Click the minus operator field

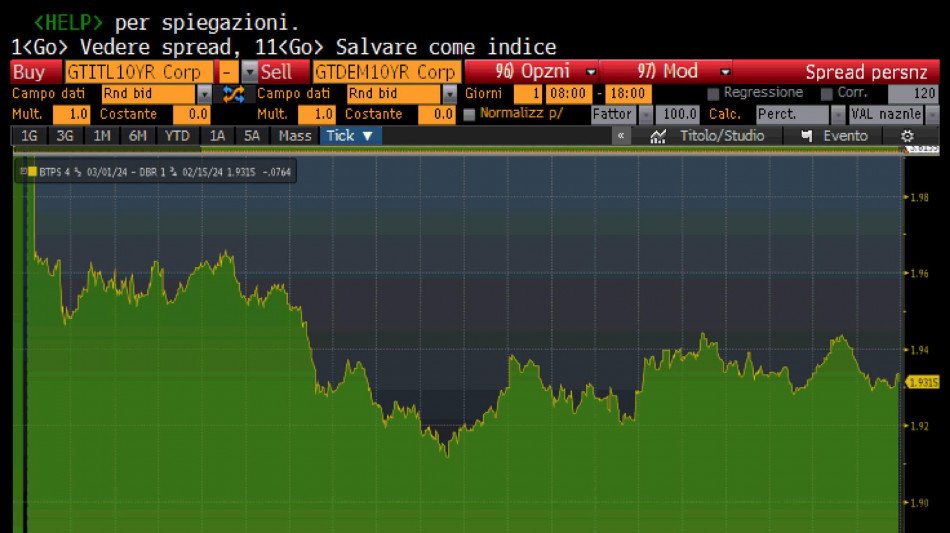pos(228,72)
